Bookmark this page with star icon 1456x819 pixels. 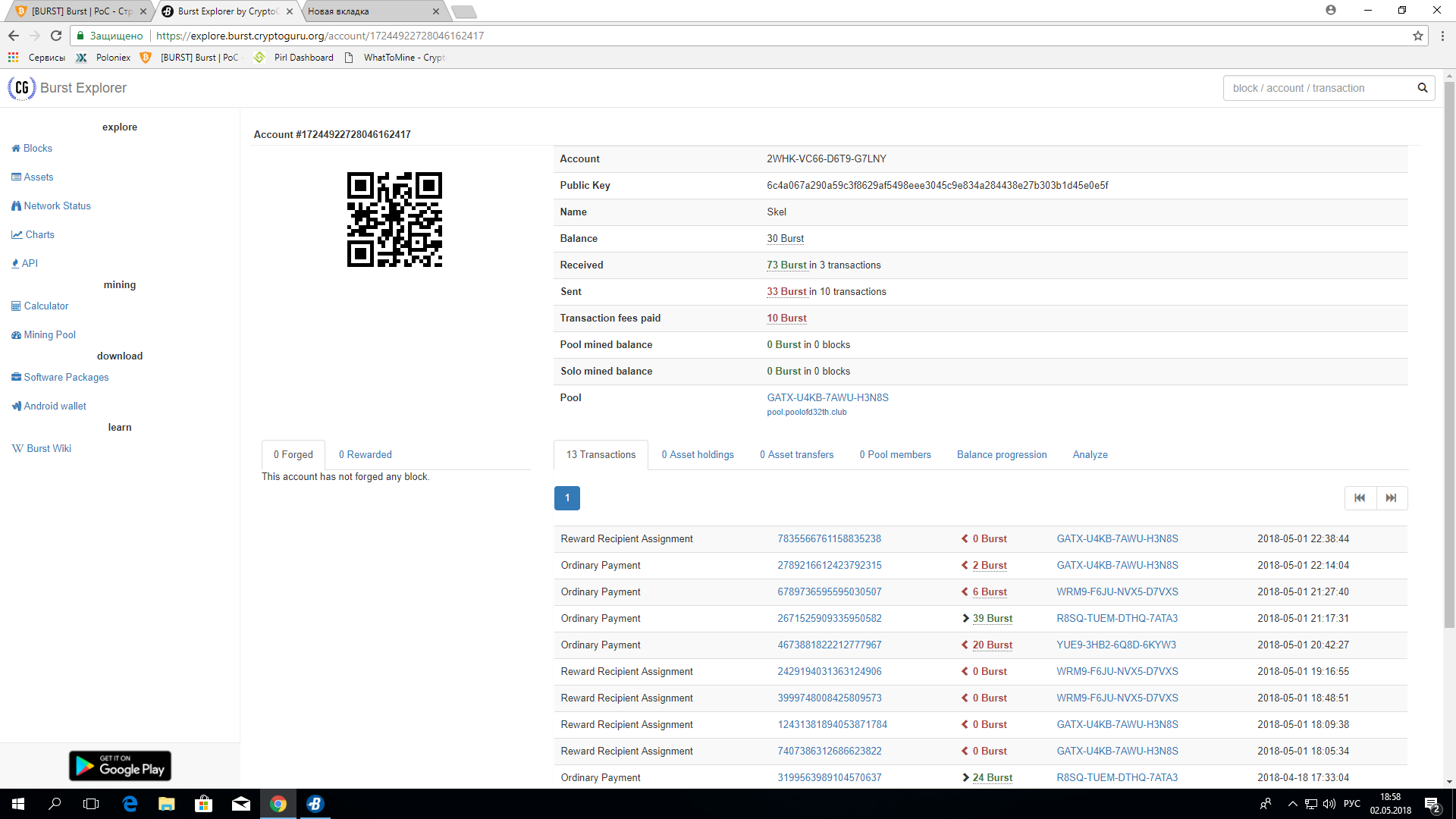pyautogui.click(x=1417, y=36)
